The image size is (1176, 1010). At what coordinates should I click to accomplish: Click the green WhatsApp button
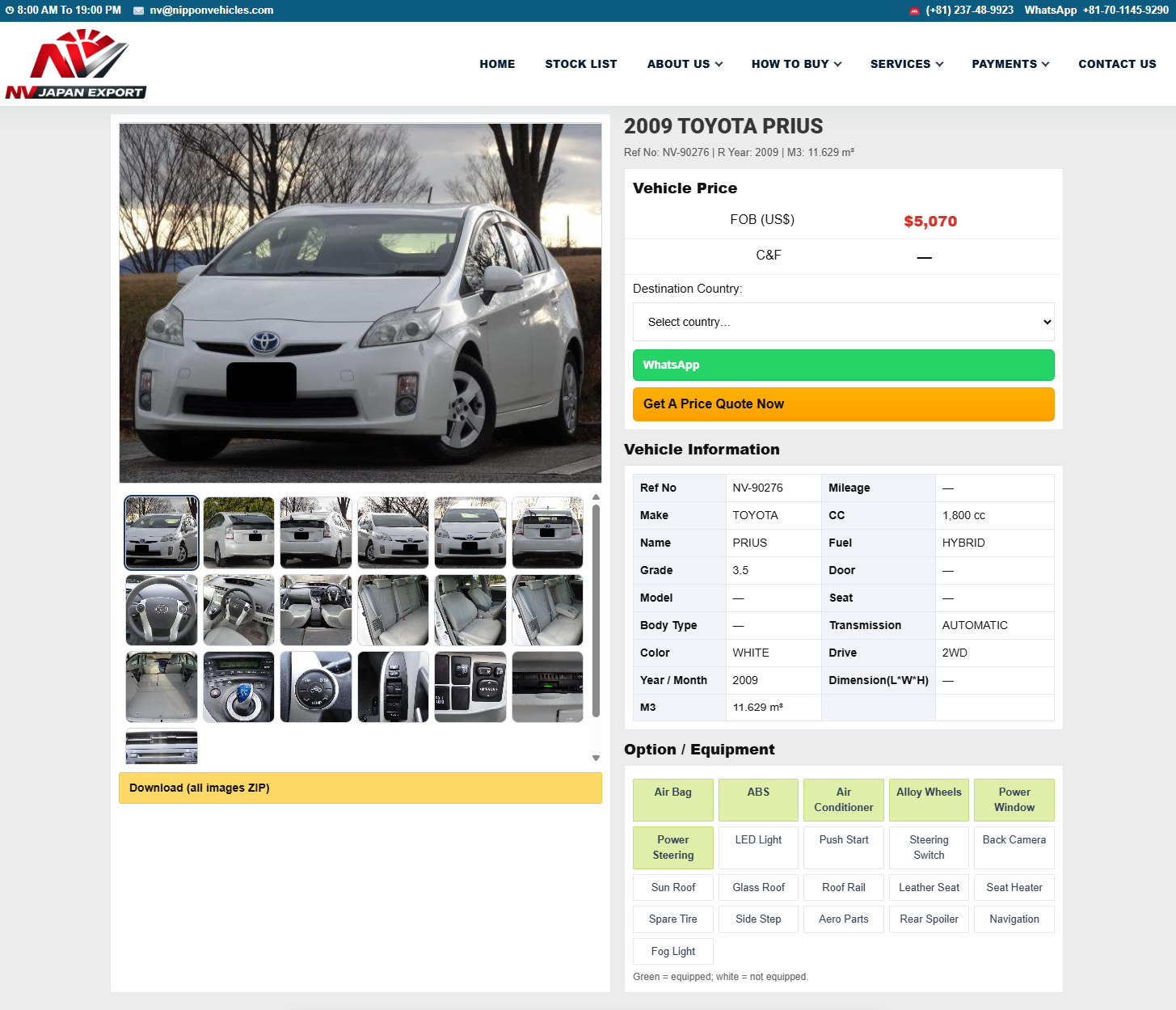[x=844, y=365]
